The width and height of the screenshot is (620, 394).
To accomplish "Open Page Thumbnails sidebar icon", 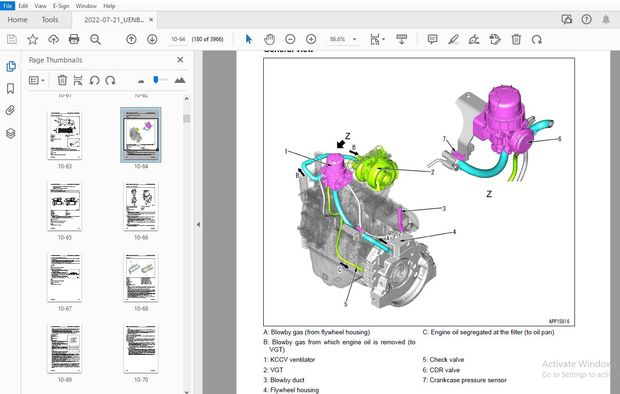I will [x=11, y=66].
